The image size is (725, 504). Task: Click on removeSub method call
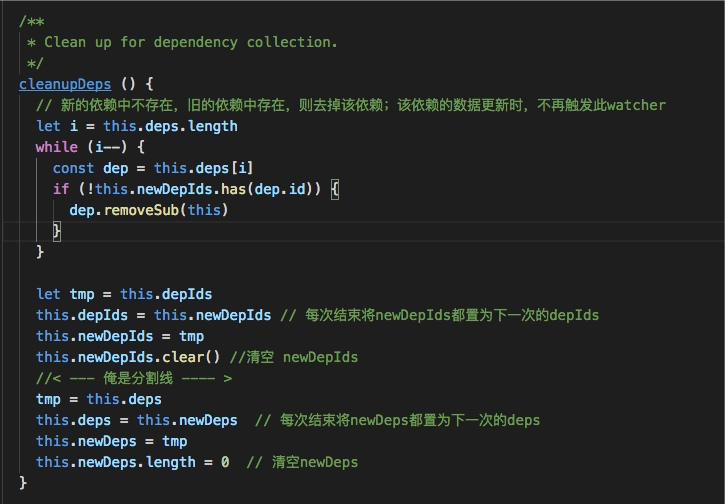(141, 210)
